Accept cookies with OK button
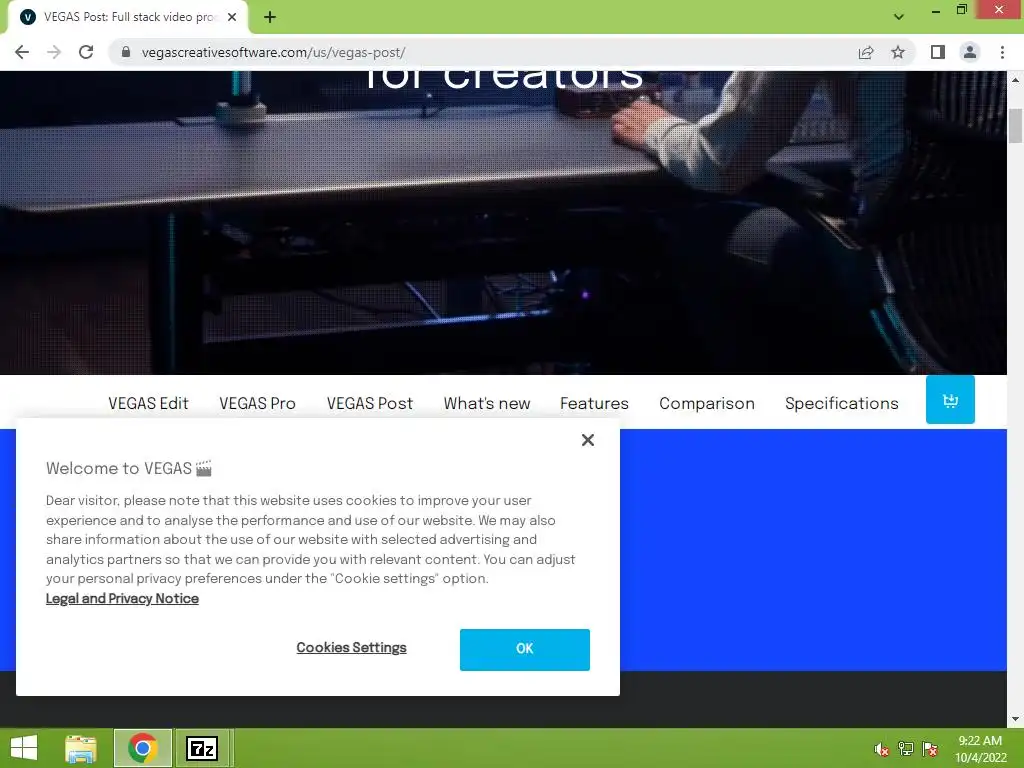The height and width of the screenshot is (768, 1024). point(524,649)
